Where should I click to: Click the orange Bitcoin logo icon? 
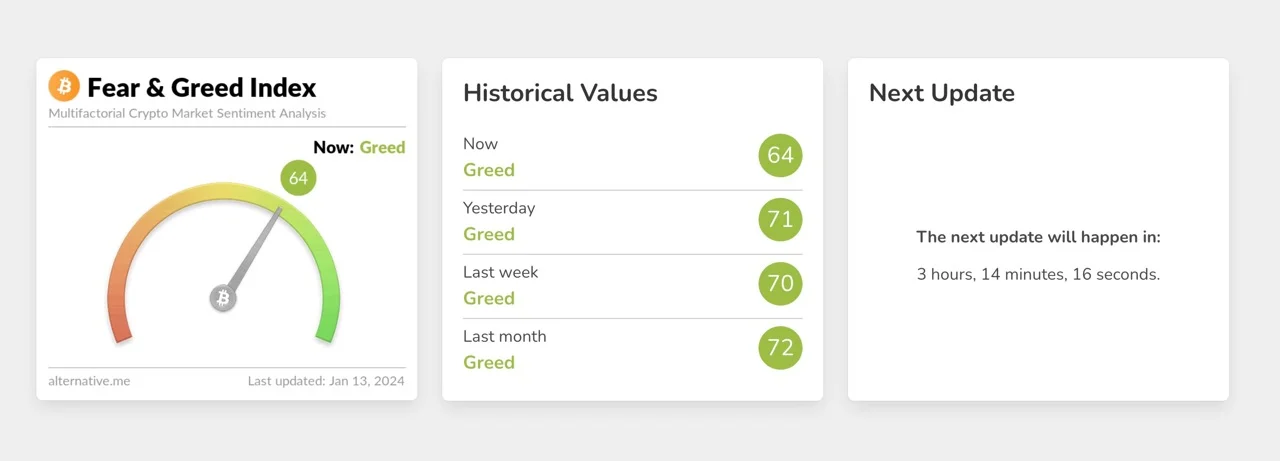[64, 86]
